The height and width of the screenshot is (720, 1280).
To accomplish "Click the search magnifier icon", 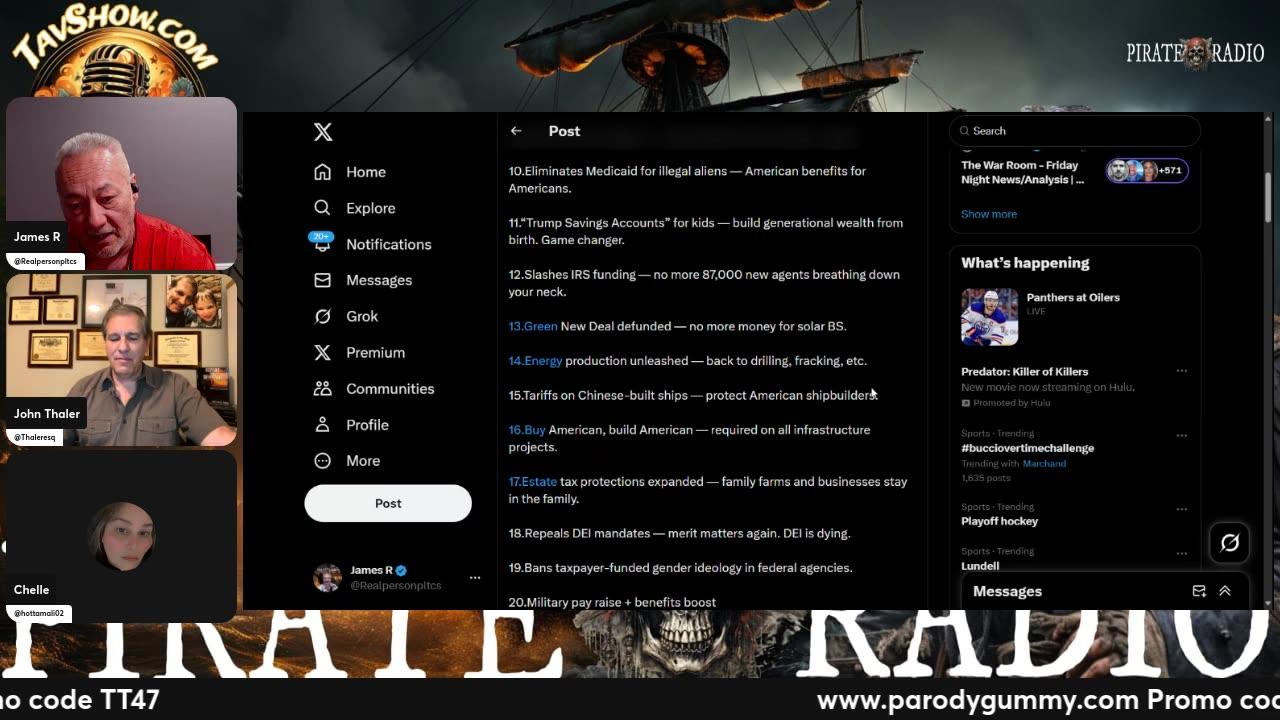I will click(965, 131).
